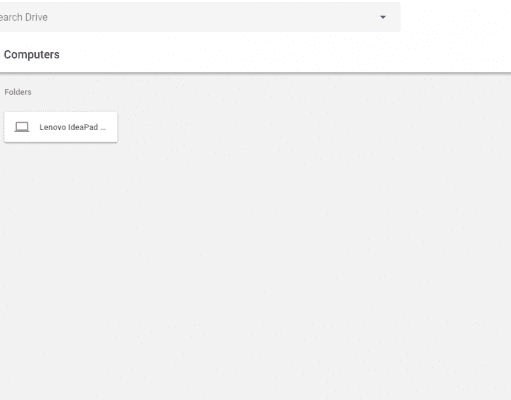511x400 pixels.
Task: Expand advanced search filters in Search Drive bar
Action: [383, 17]
